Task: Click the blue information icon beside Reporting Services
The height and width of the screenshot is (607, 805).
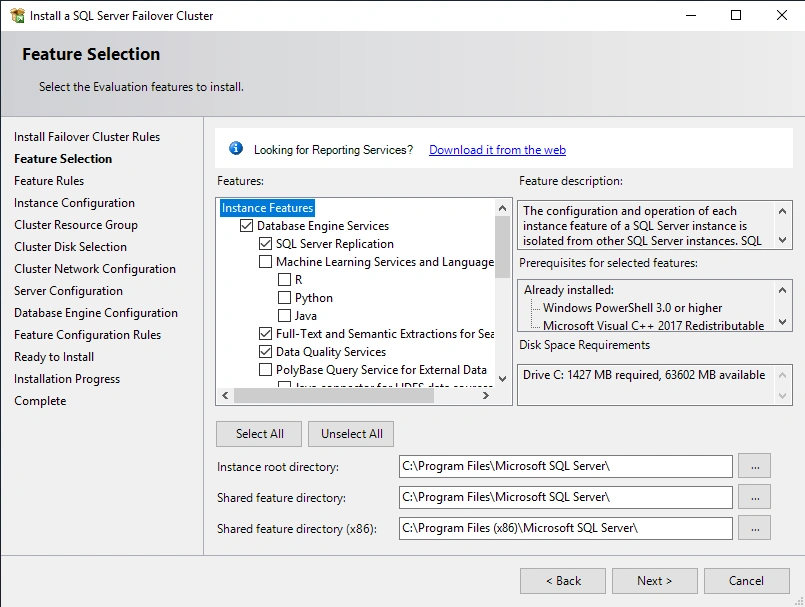Action: 236,148
